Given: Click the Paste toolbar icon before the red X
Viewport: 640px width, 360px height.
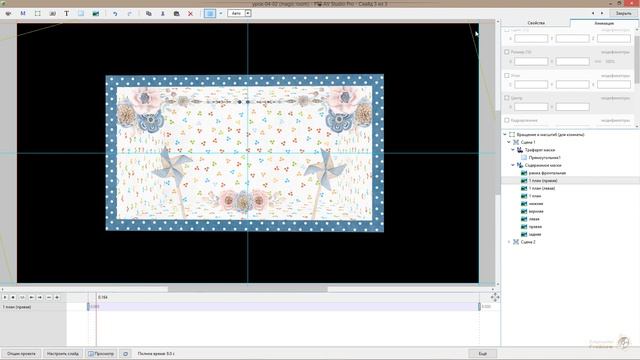Looking at the screenshot, I should (x=176, y=13).
